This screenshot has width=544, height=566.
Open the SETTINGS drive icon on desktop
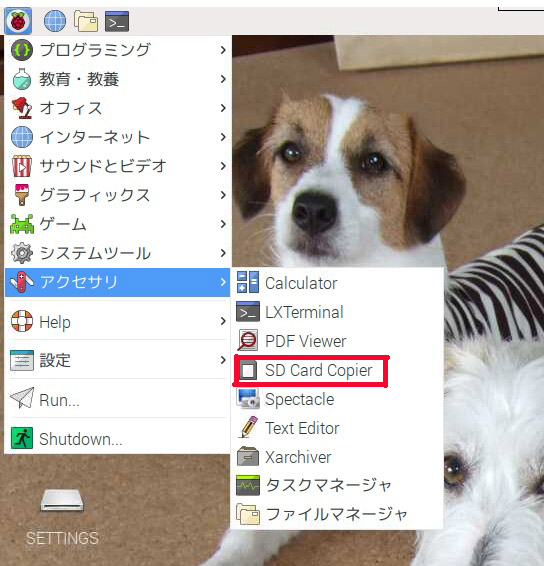click(62, 500)
